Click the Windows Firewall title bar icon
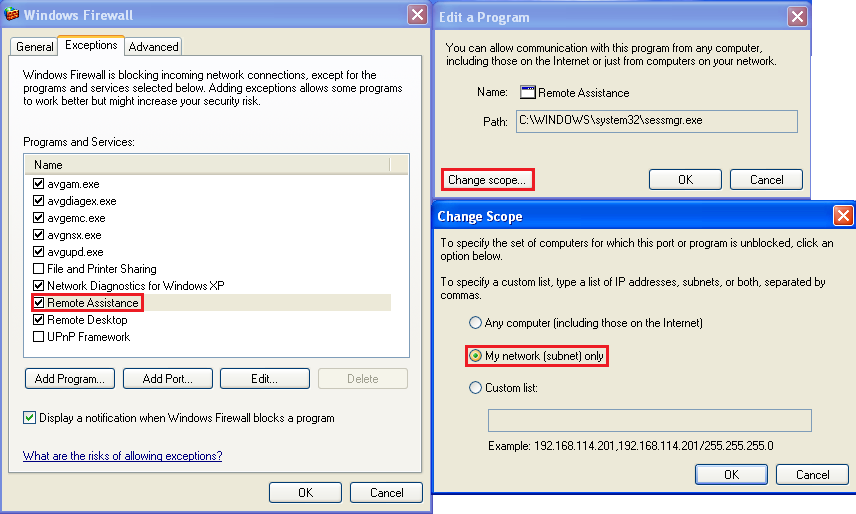 (x=11, y=14)
